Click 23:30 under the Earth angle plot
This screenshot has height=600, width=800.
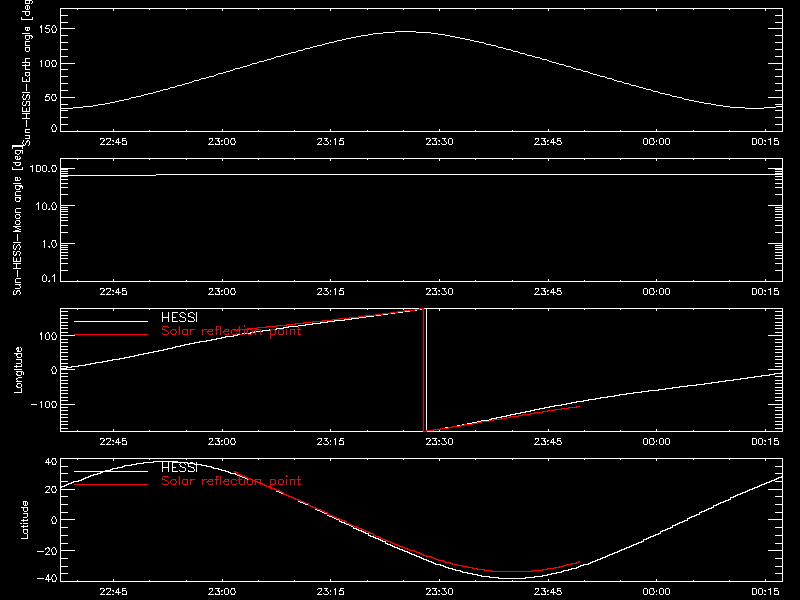click(439, 141)
